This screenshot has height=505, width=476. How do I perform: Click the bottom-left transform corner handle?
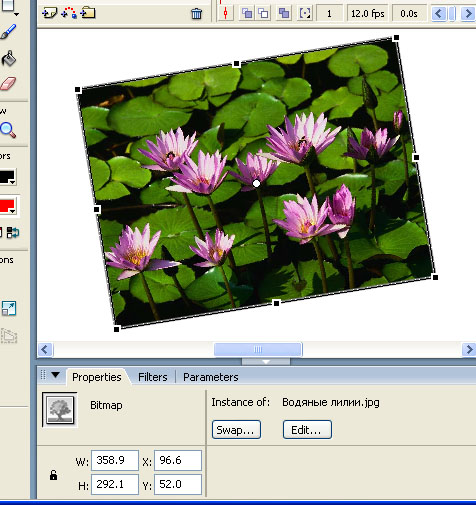[x=116, y=329]
